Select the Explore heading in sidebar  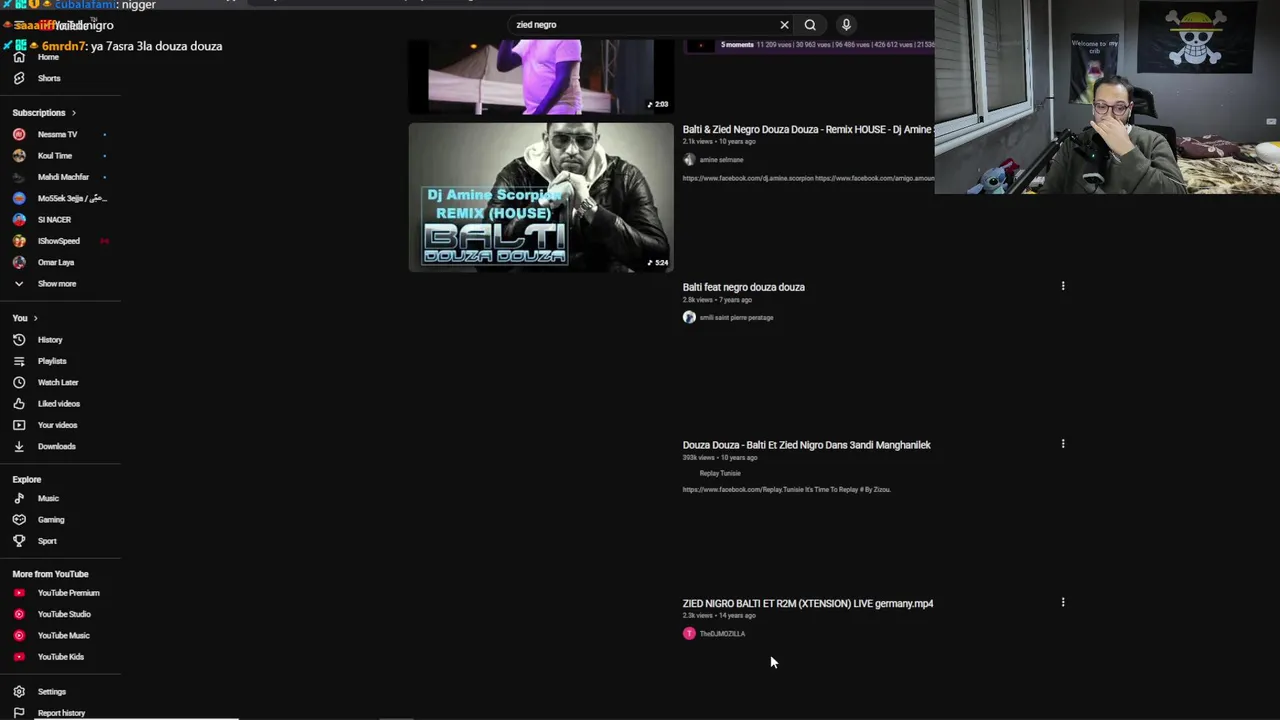point(27,480)
